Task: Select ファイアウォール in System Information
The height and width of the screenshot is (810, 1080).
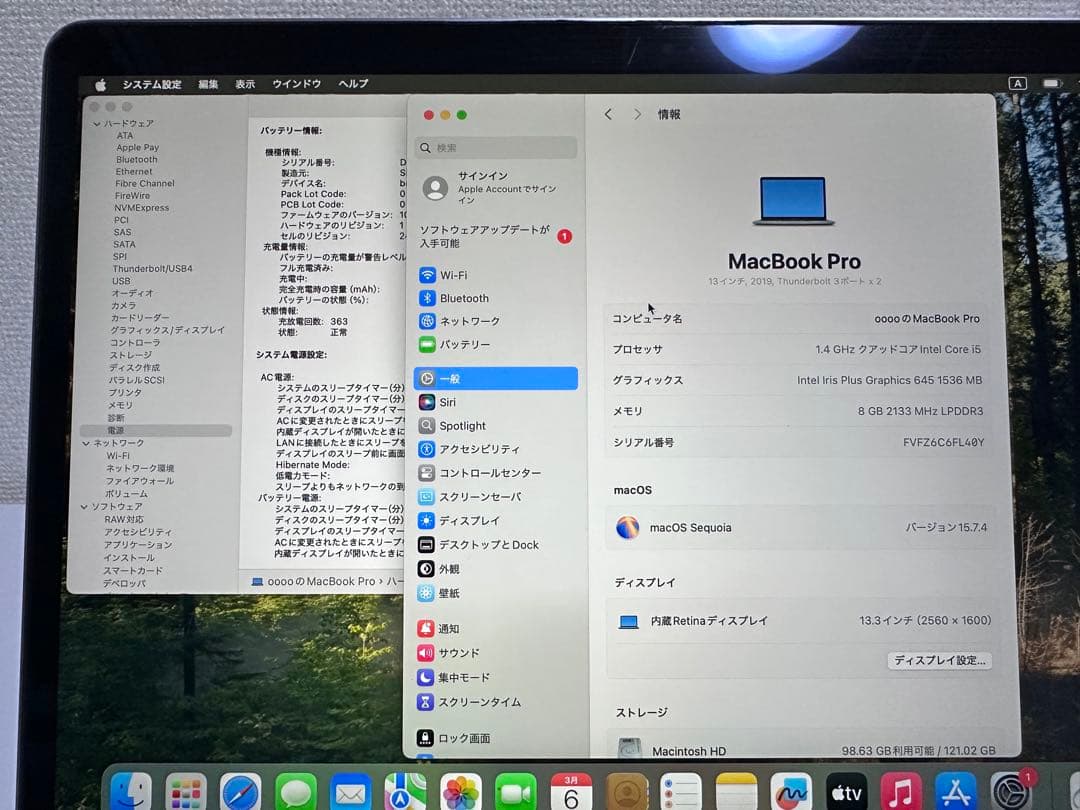Action: pyautogui.click(x=139, y=481)
